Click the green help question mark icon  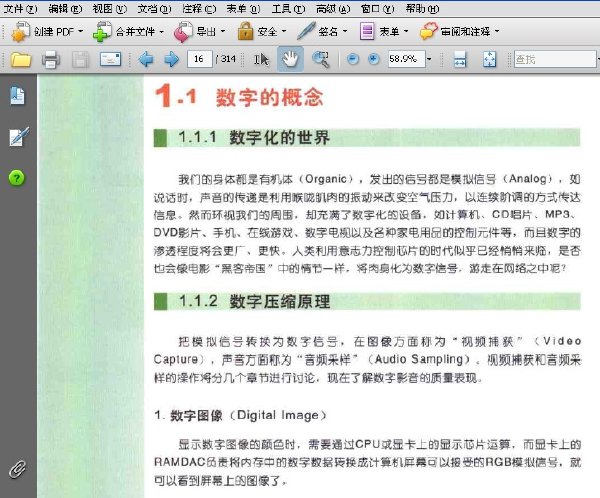tap(17, 178)
